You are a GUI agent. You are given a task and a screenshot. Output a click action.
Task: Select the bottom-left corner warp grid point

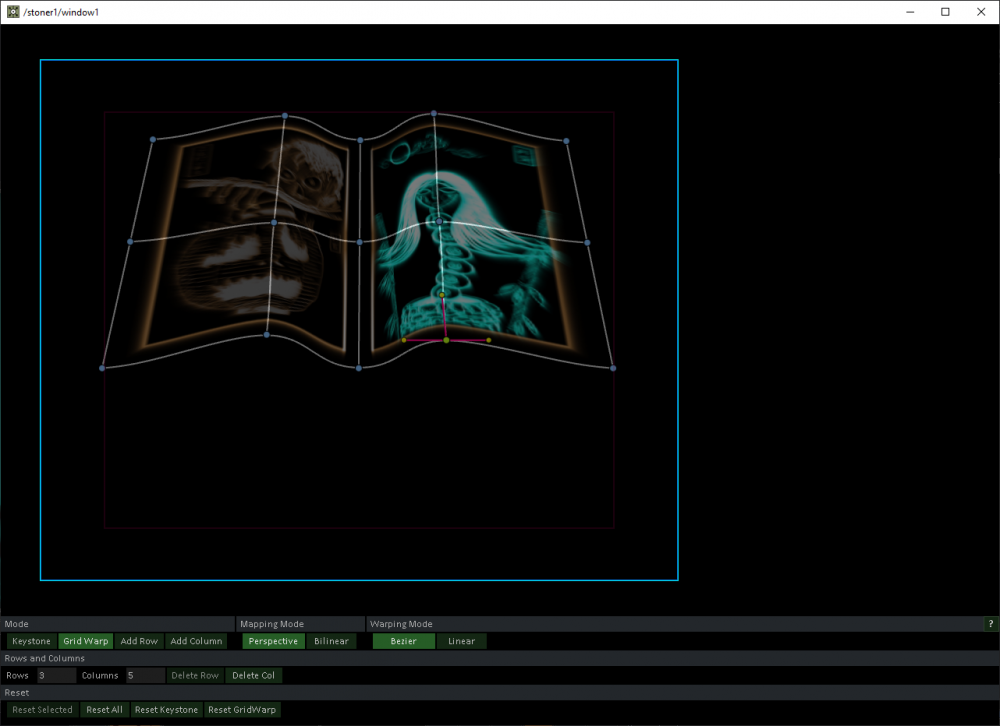click(x=102, y=368)
